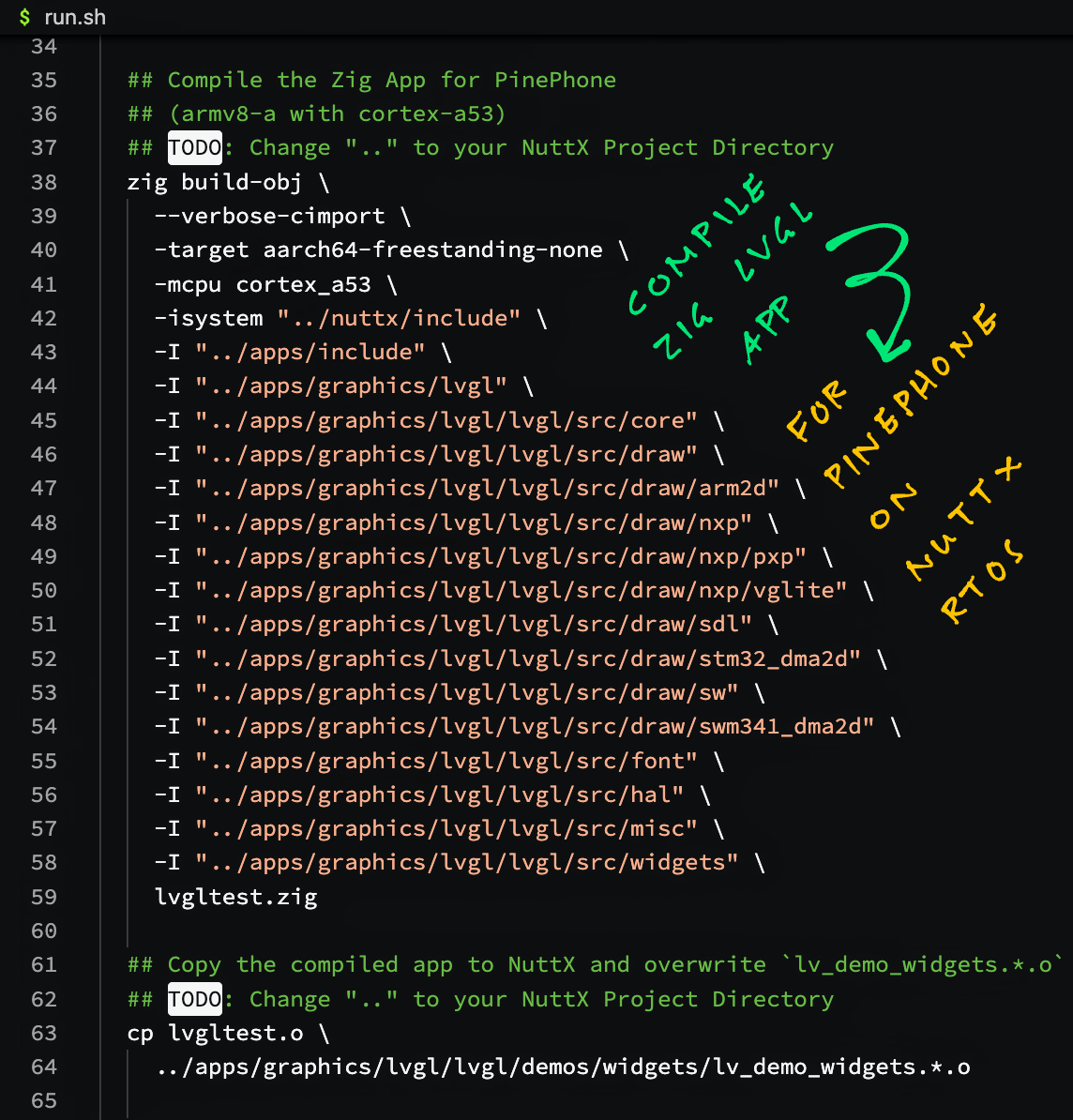1073x1120 pixels.
Task: Click line number 63 in the gutter
Action: [x=44, y=1033]
